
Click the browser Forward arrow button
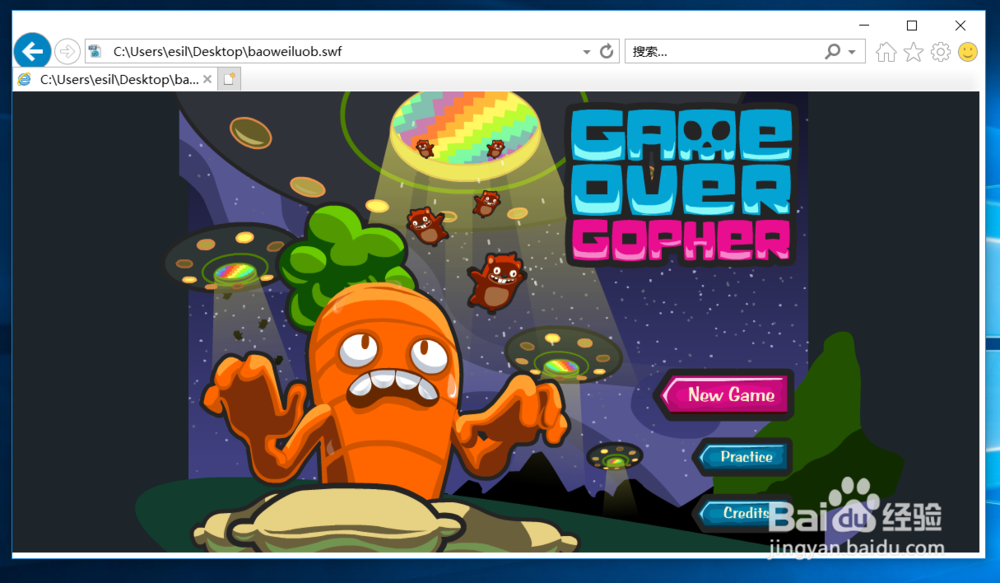pos(67,52)
